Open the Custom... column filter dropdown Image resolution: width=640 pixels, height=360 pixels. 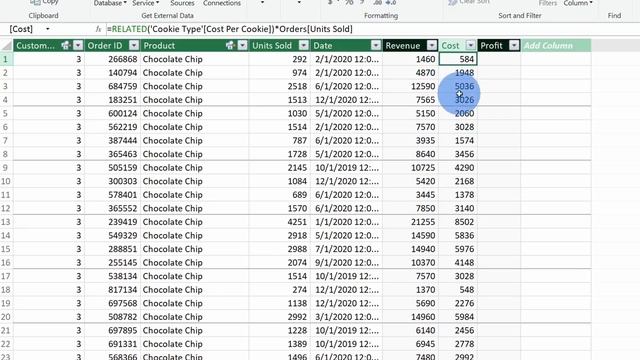coord(78,45)
